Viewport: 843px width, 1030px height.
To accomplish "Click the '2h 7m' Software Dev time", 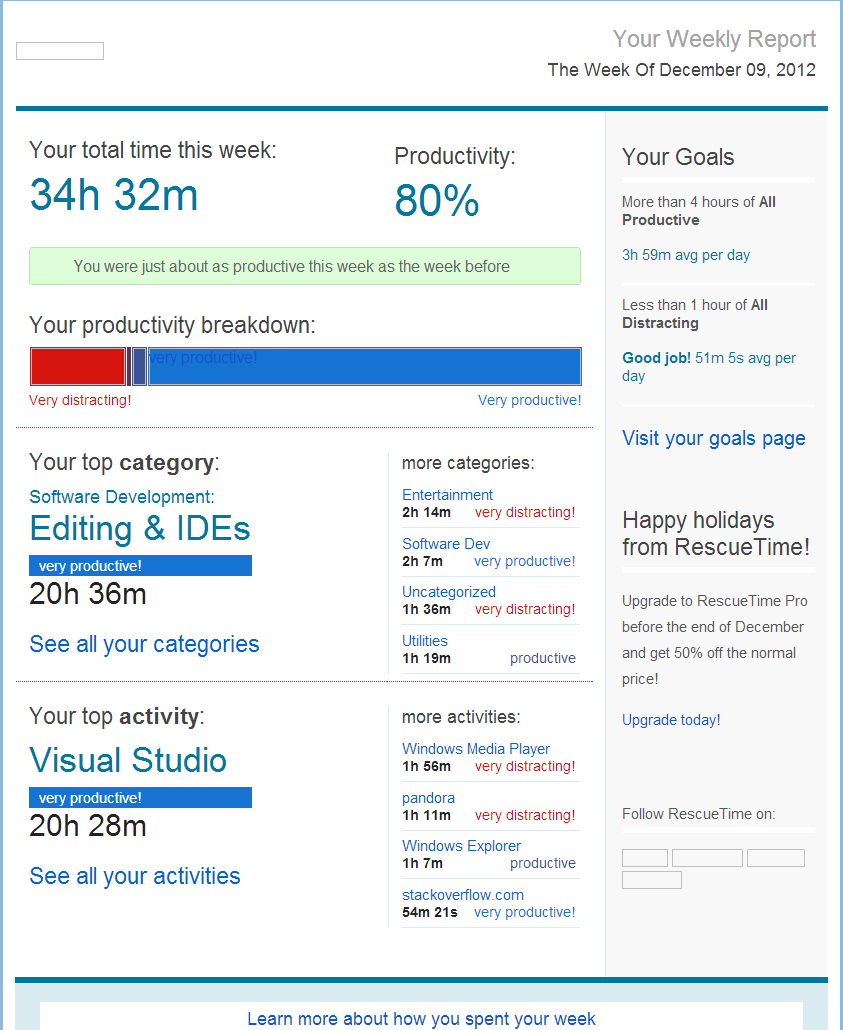I will tap(422, 561).
